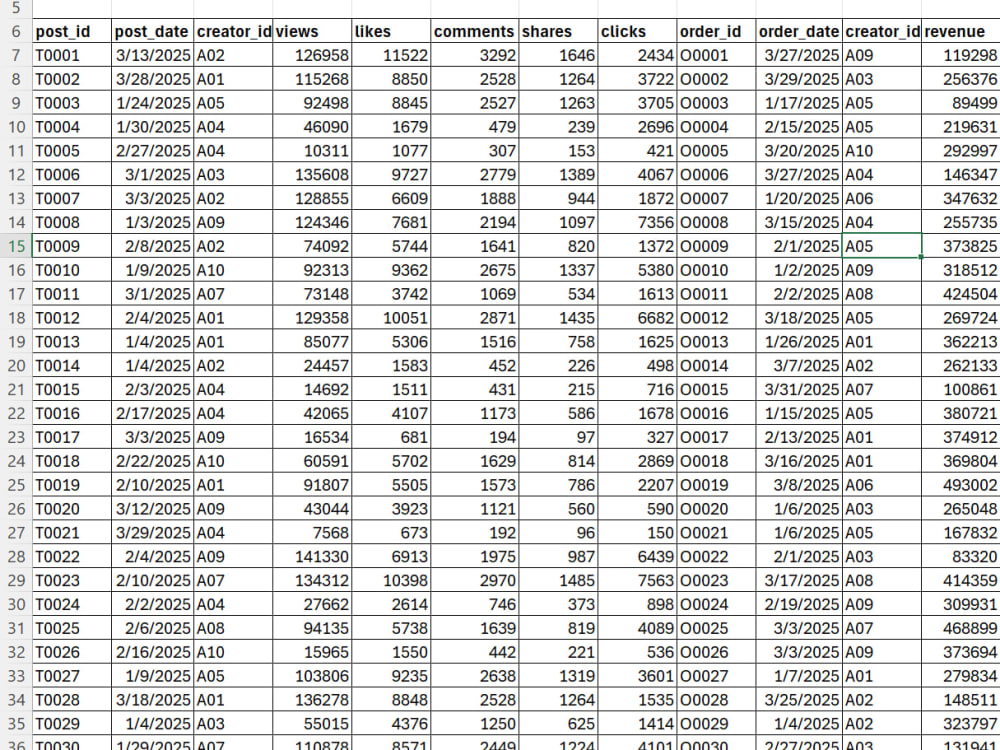The image size is (1000, 750).
Task: Click creator A08 in the T0025 row
Action: (233, 628)
